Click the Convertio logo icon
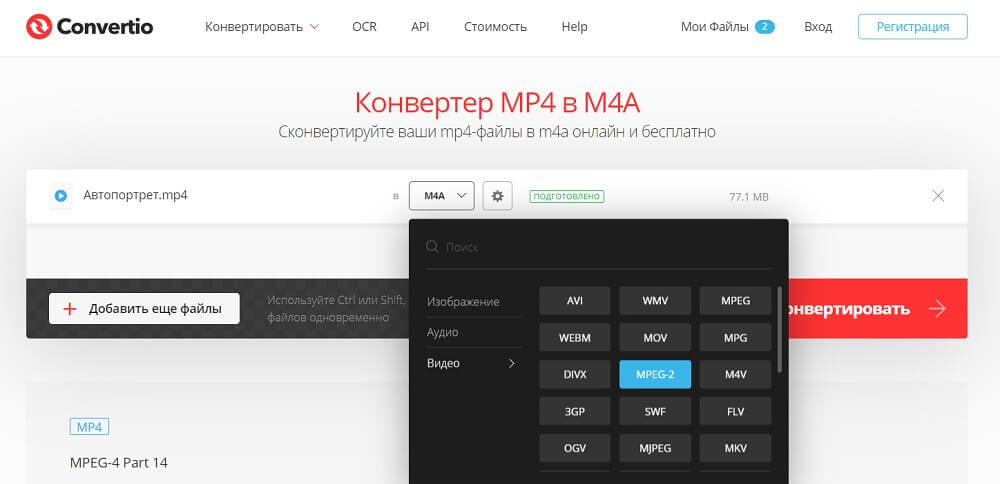The height and width of the screenshot is (484, 1000). click(38, 27)
